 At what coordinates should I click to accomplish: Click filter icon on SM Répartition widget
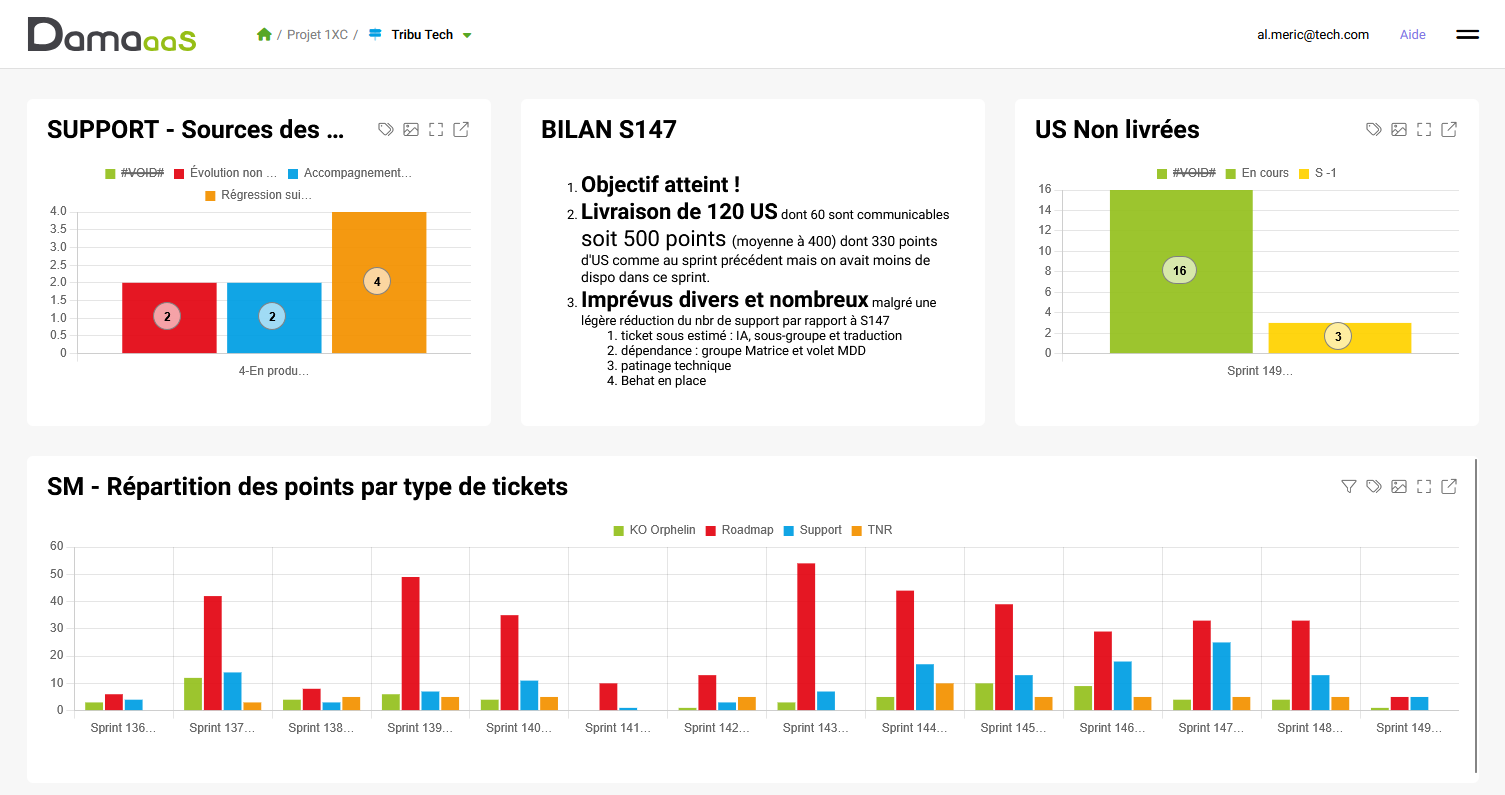(1349, 486)
